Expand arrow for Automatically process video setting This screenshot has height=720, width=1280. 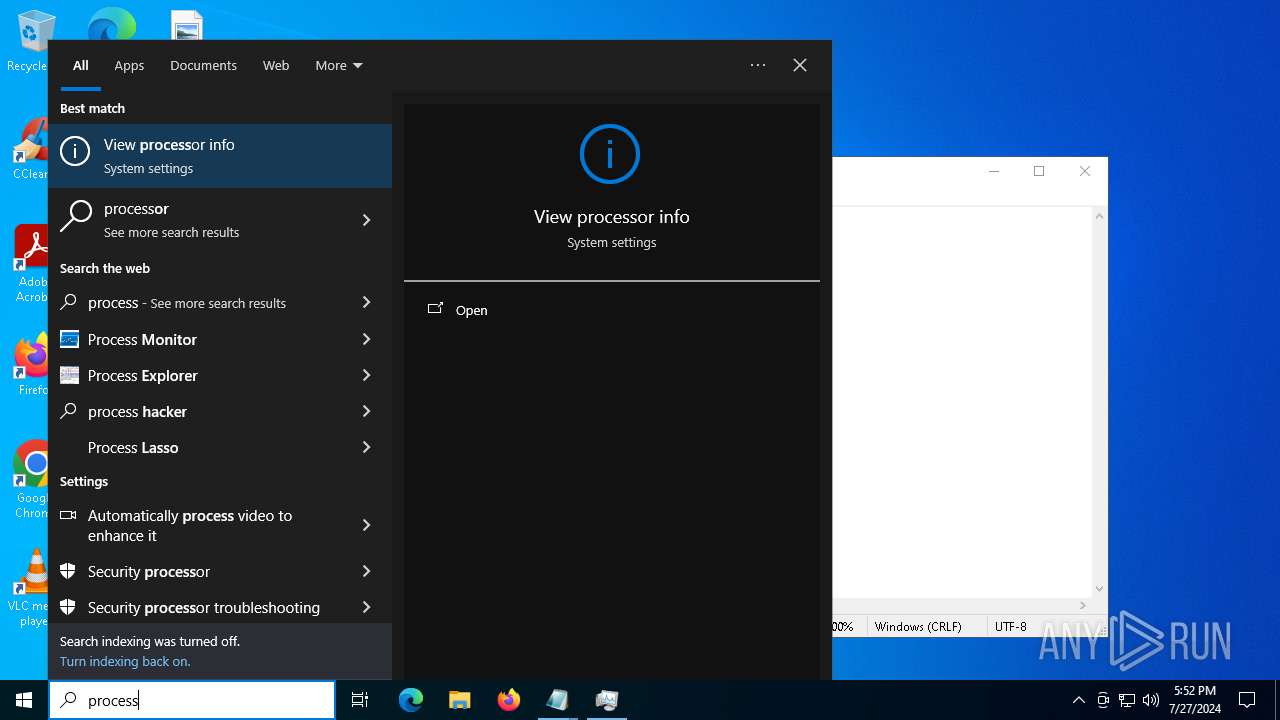pyautogui.click(x=366, y=525)
